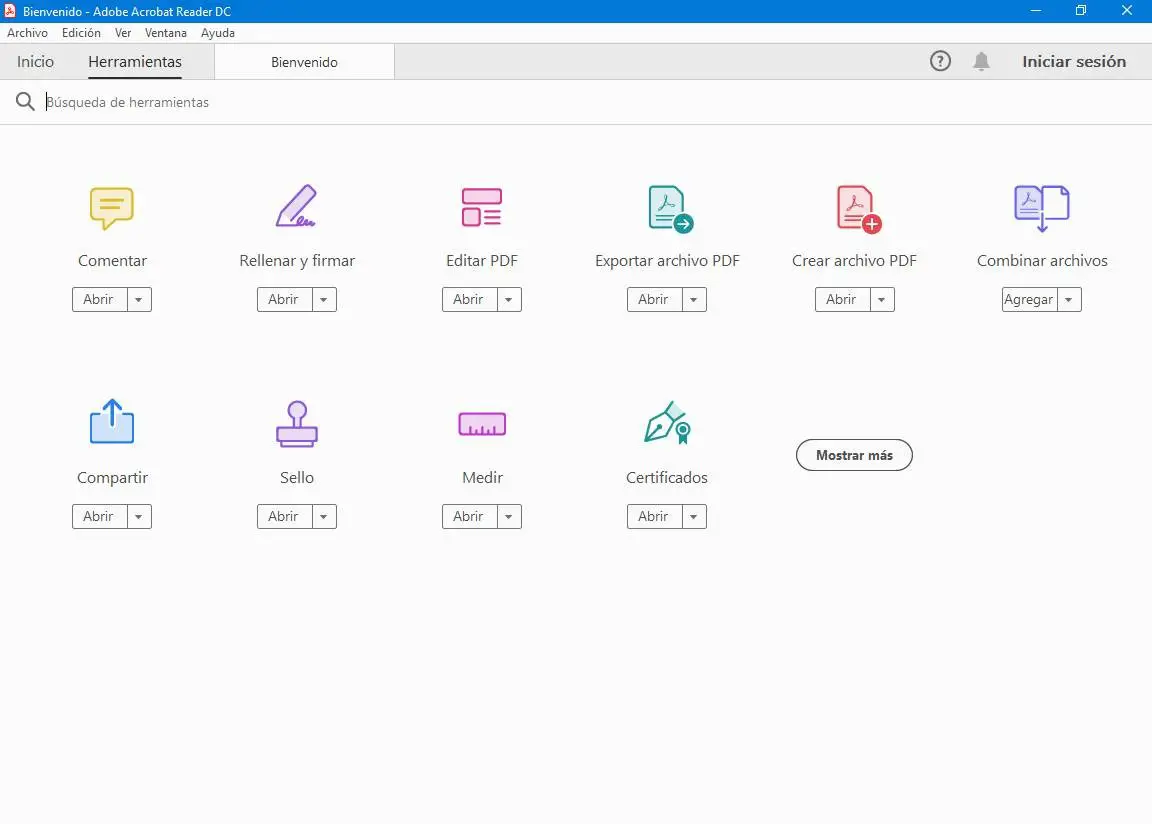This screenshot has width=1152, height=824.
Task: Click the Compartir label
Action: pos(112,477)
